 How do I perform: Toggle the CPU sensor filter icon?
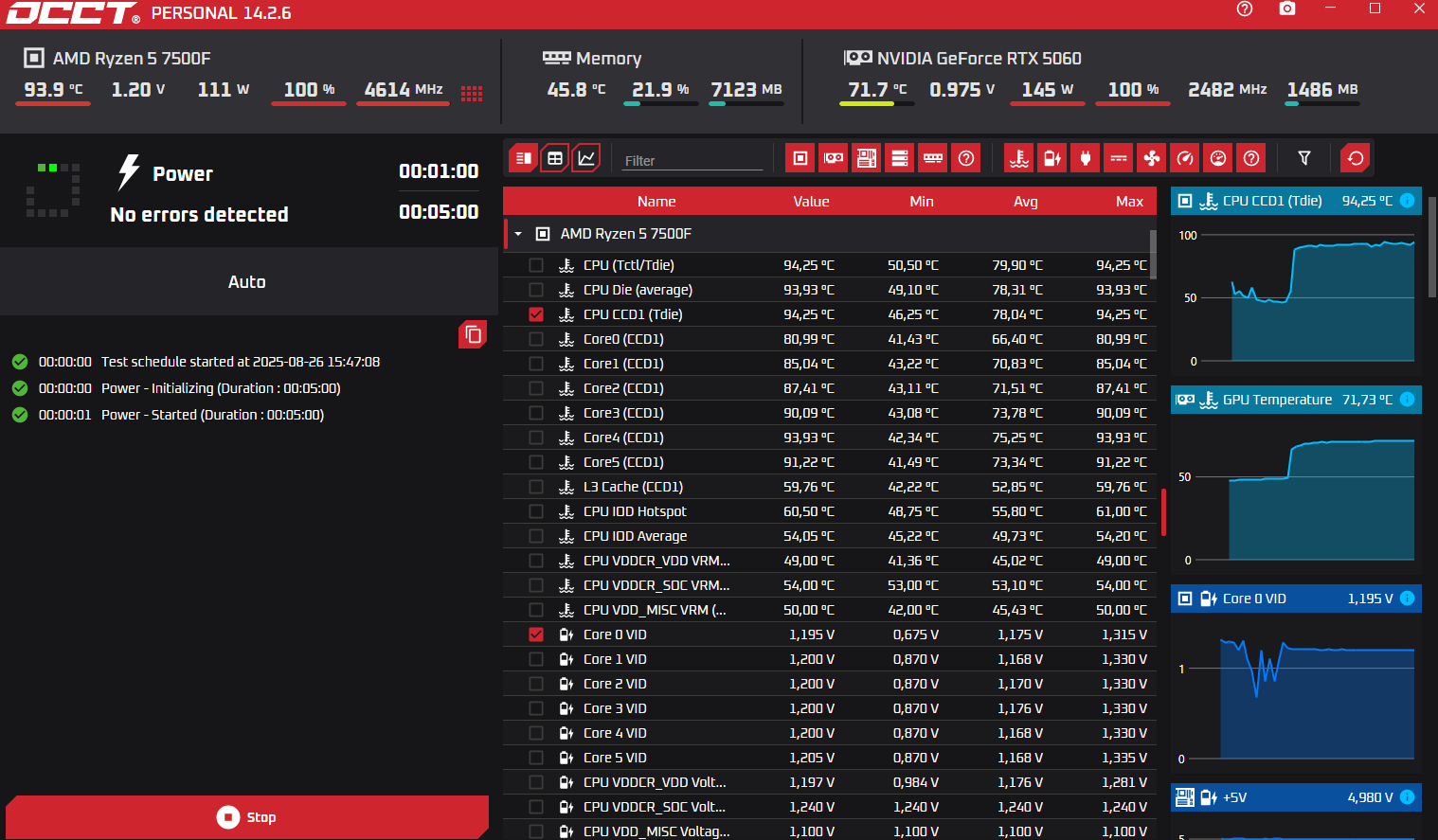tap(800, 158)
